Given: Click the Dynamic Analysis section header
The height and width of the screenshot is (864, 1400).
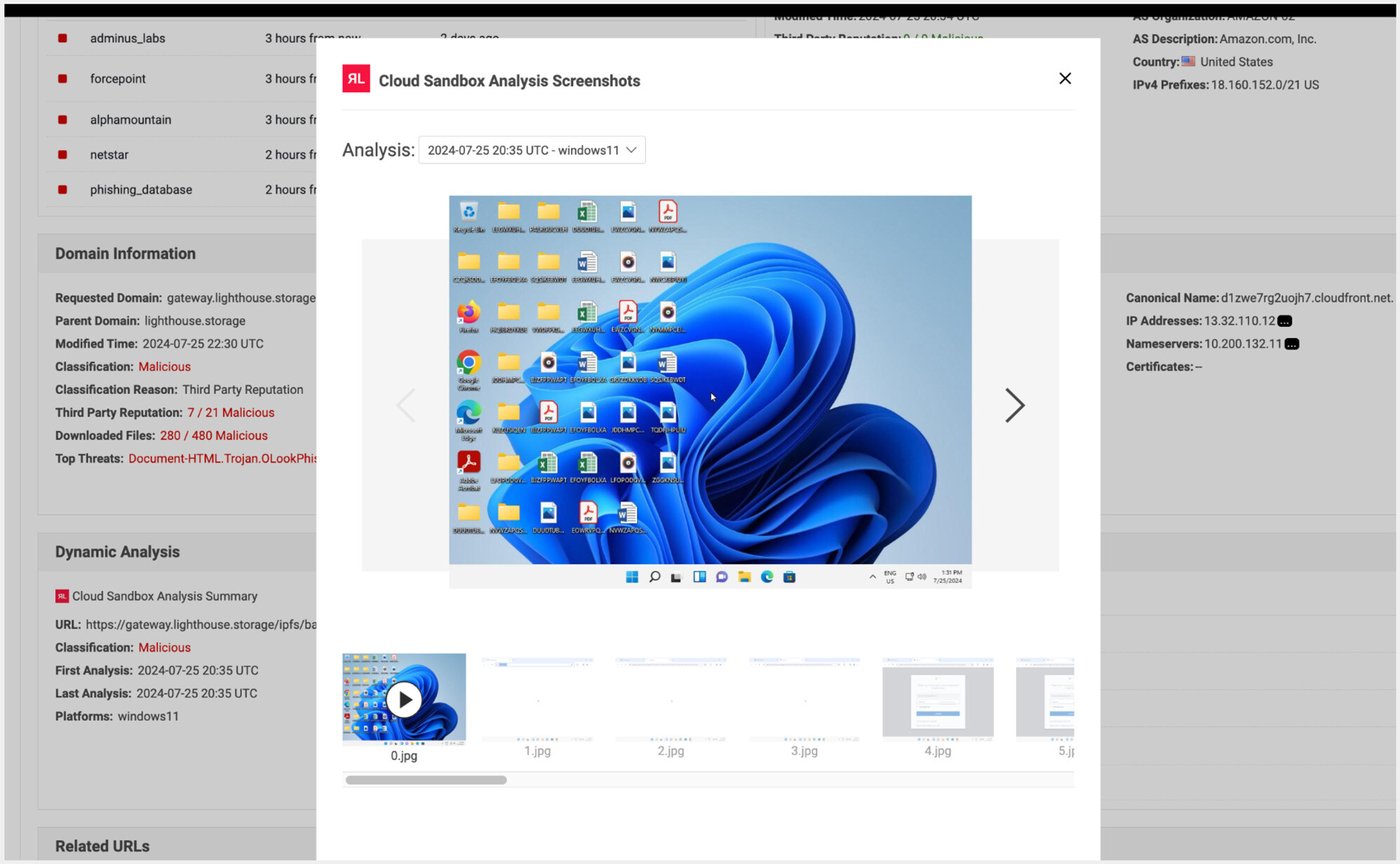Looking at the screenshot, I should 117,552.
